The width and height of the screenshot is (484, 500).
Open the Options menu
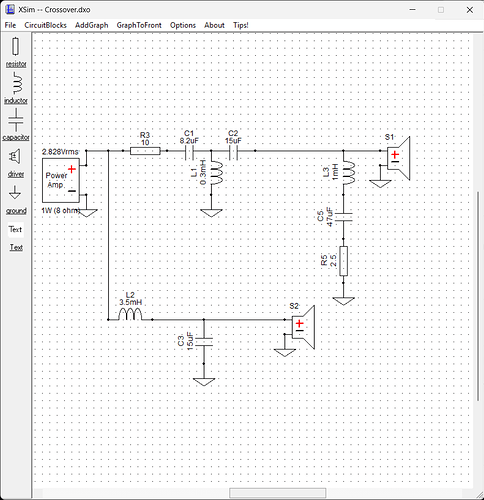[x=183, y=25]
